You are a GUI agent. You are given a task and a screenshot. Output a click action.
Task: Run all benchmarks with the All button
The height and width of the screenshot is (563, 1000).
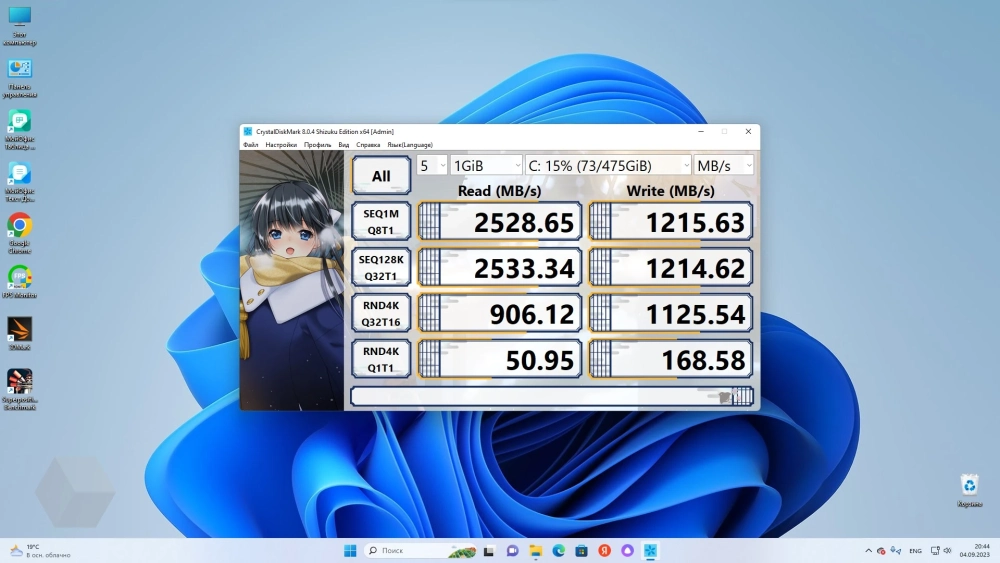pos(381,176)
